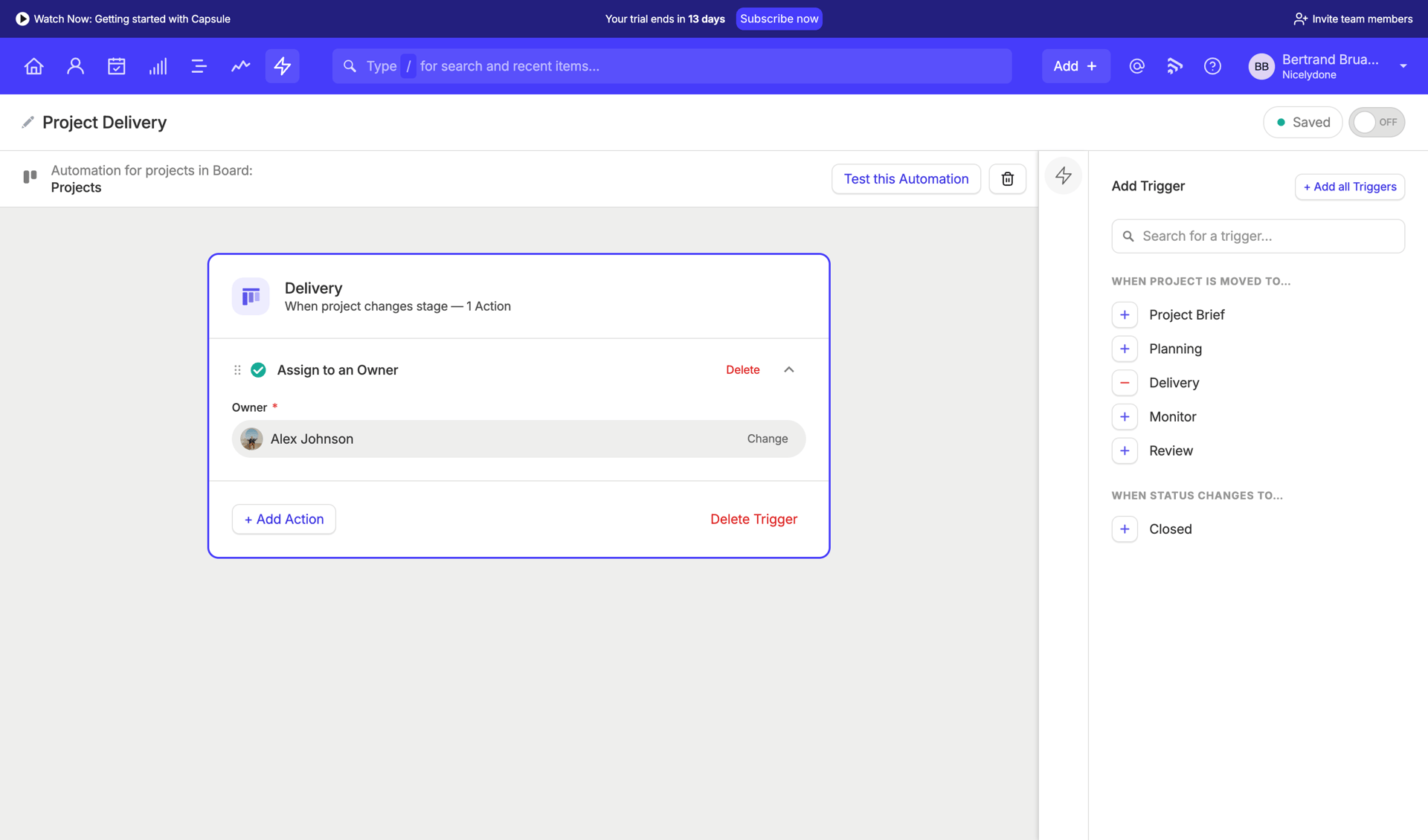This screenshot has width=1428, height=840.
Task: Collapse the Assign to an Owner action
Action: coord(788,369)
